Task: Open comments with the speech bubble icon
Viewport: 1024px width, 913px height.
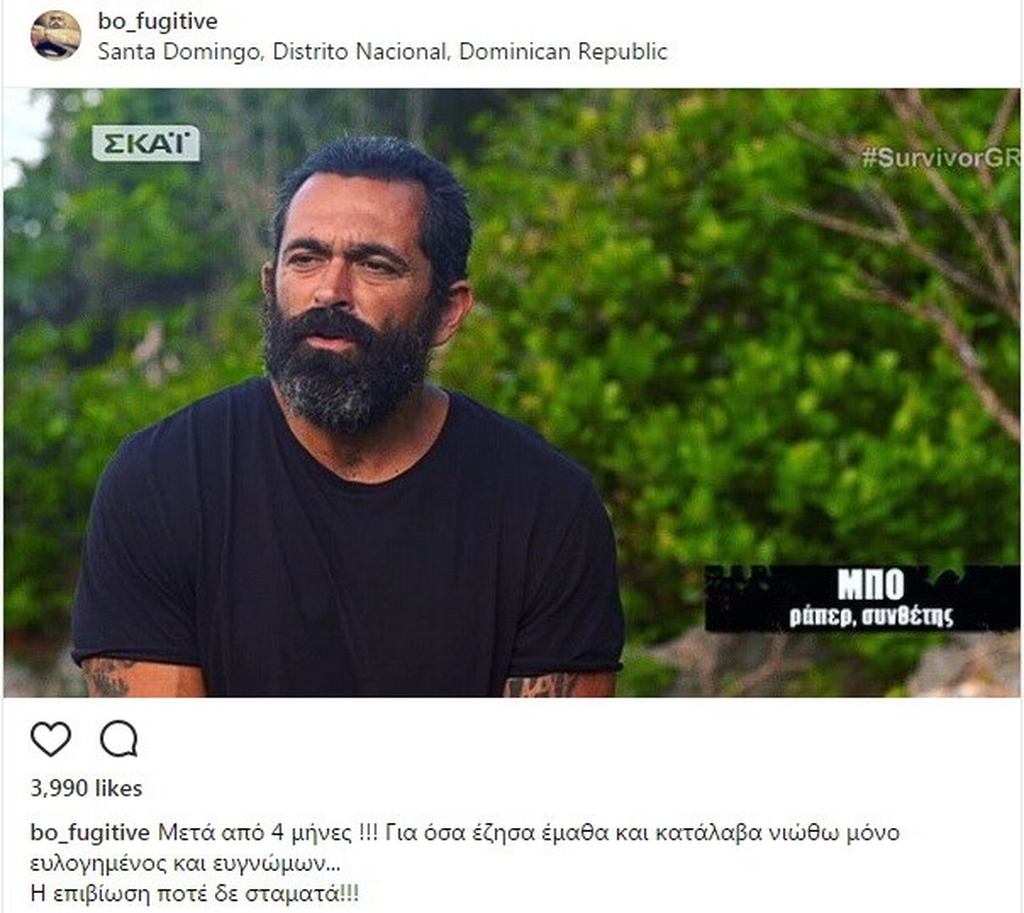Action: [119, 739]
